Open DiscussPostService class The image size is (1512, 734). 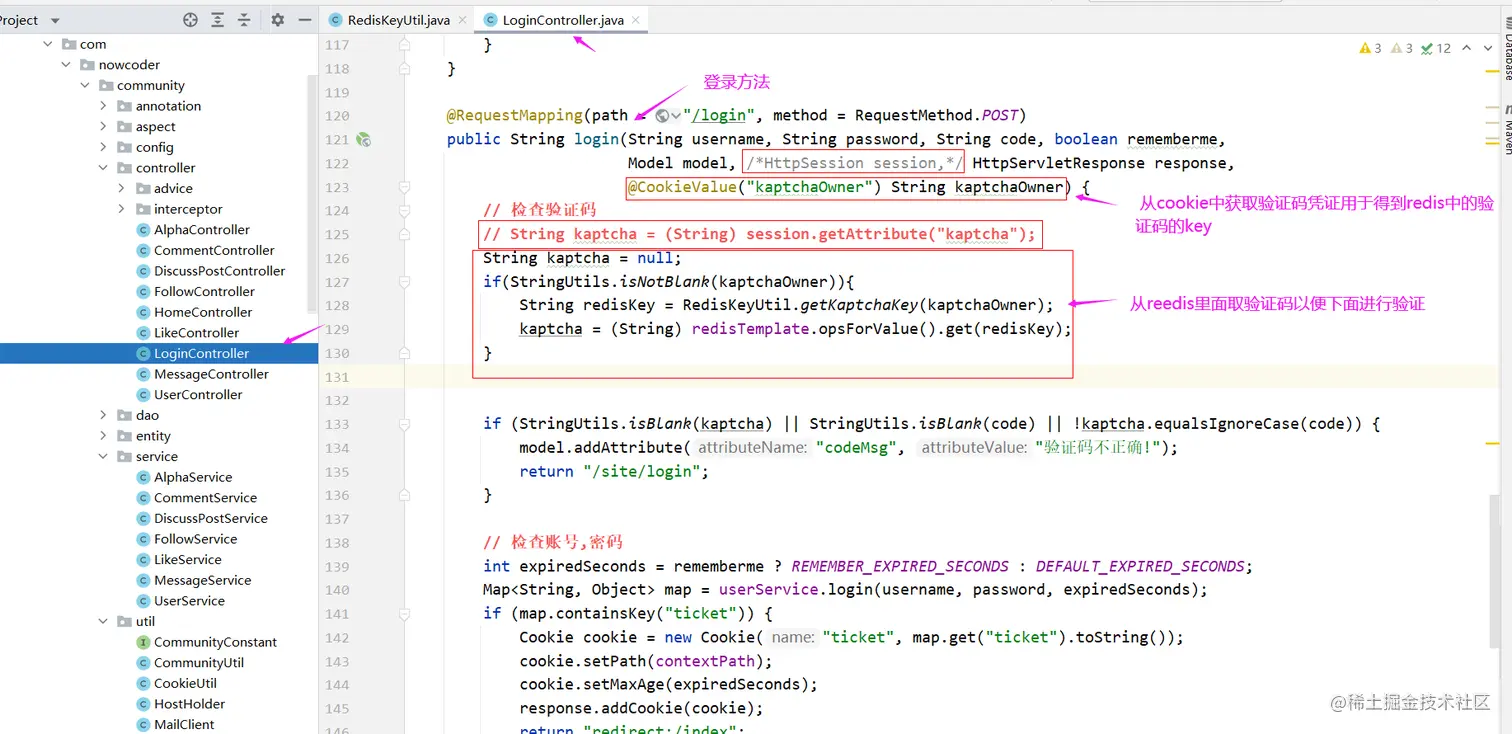point(210,518)
